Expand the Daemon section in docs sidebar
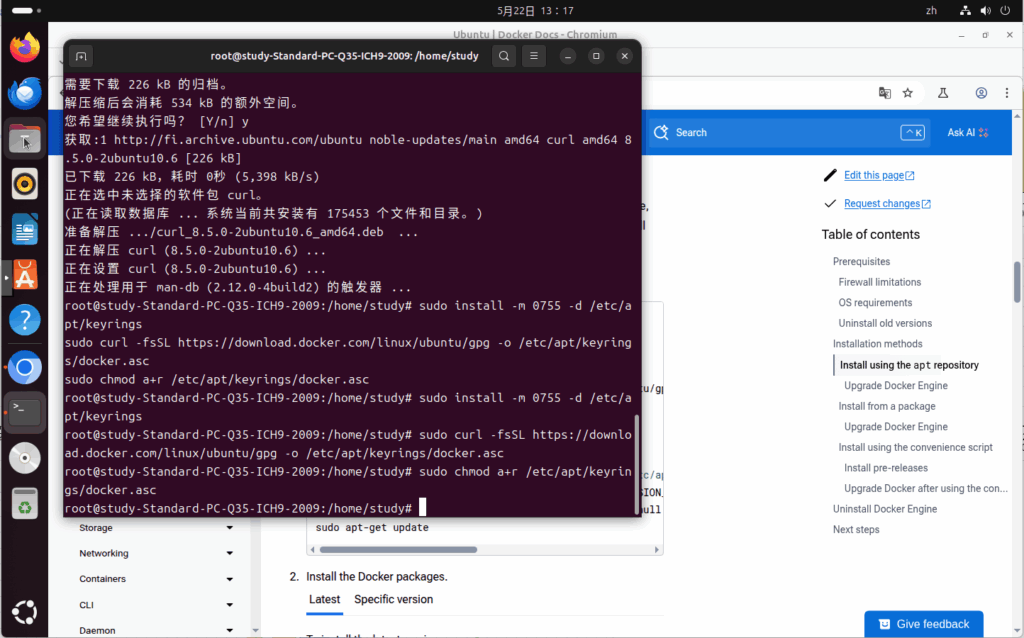The height and width of the screenshot is (638, 1024). click(230, 631)
